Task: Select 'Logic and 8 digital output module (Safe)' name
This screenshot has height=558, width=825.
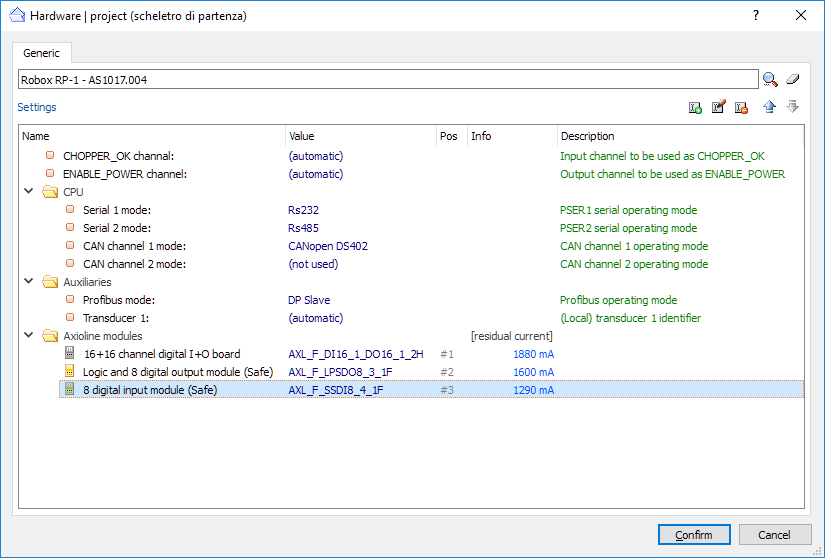Action: (x=178, y=372)
